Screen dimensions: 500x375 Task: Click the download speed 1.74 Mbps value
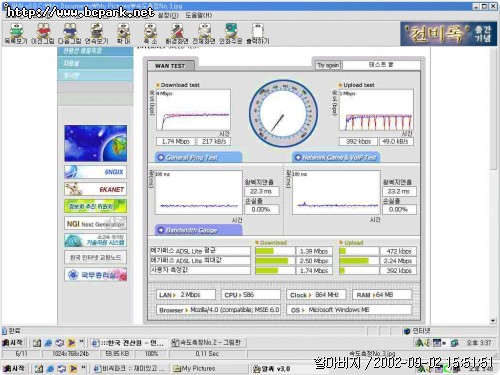[x=176, y=141]
